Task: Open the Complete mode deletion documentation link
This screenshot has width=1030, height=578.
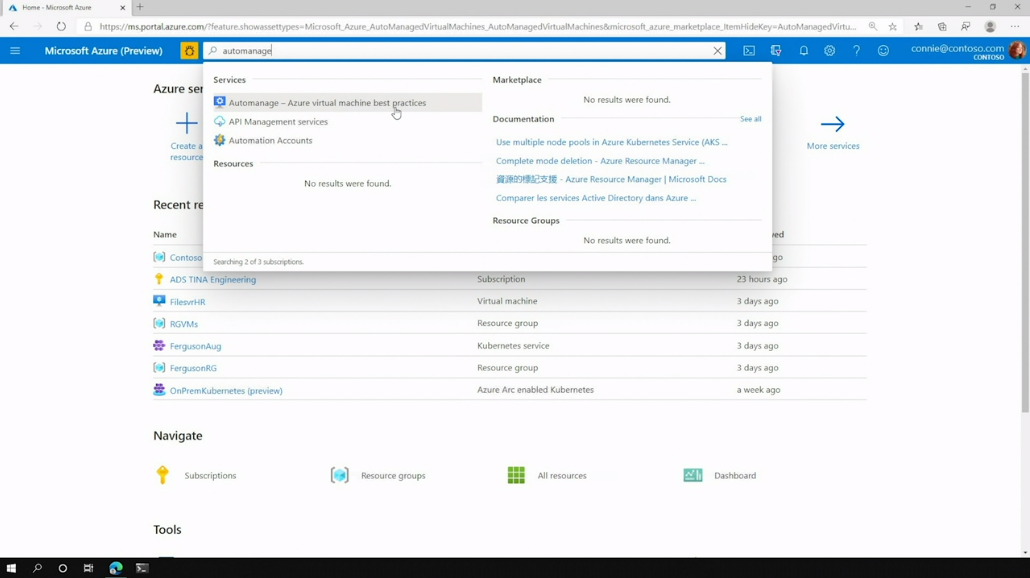Action: [x=600, y=161]
